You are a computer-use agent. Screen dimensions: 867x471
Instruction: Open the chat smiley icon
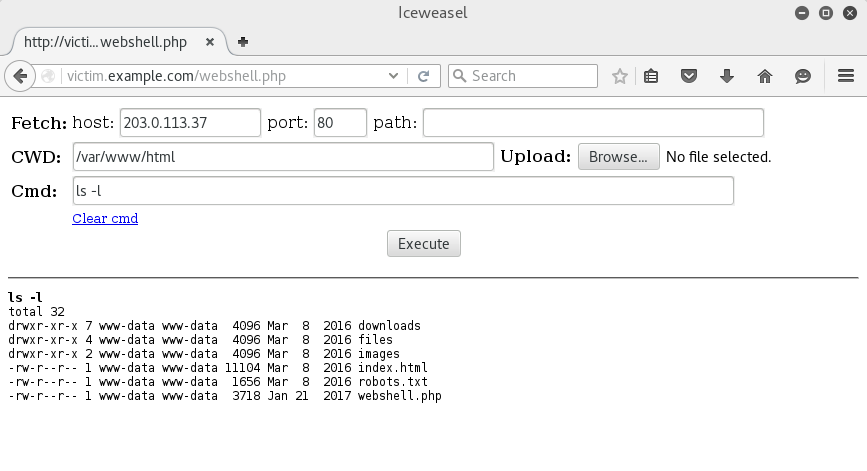pyautogui.click(x=802, y=76)
